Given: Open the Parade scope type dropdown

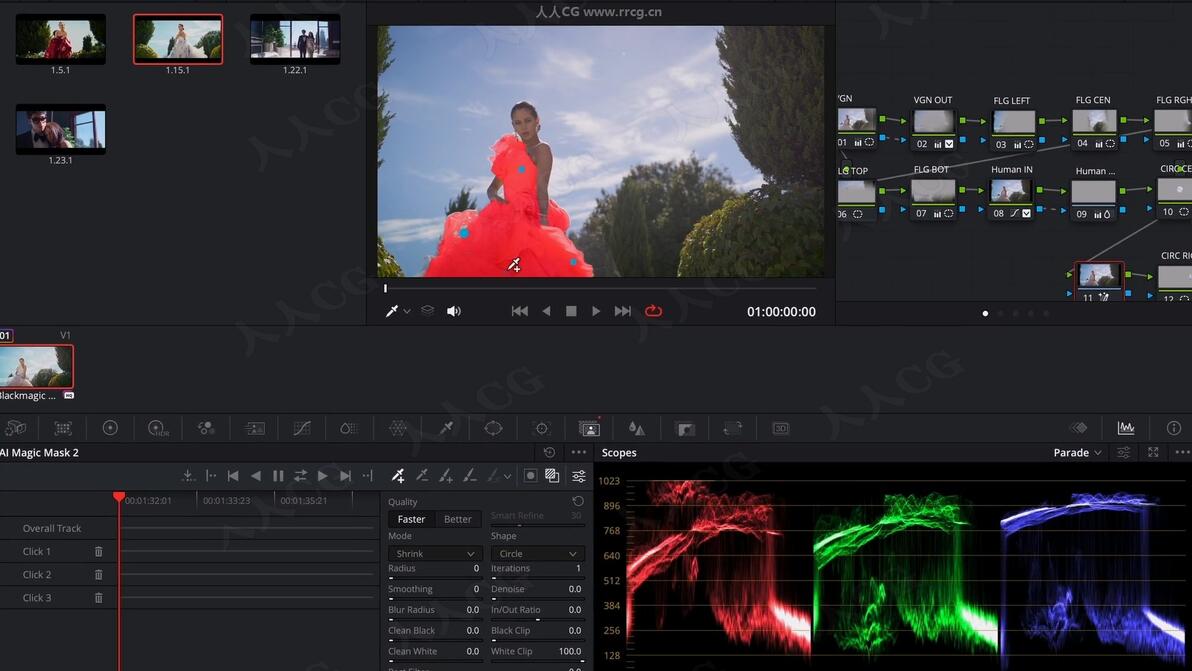Looking at the screenshot, I should [1077, 453].
